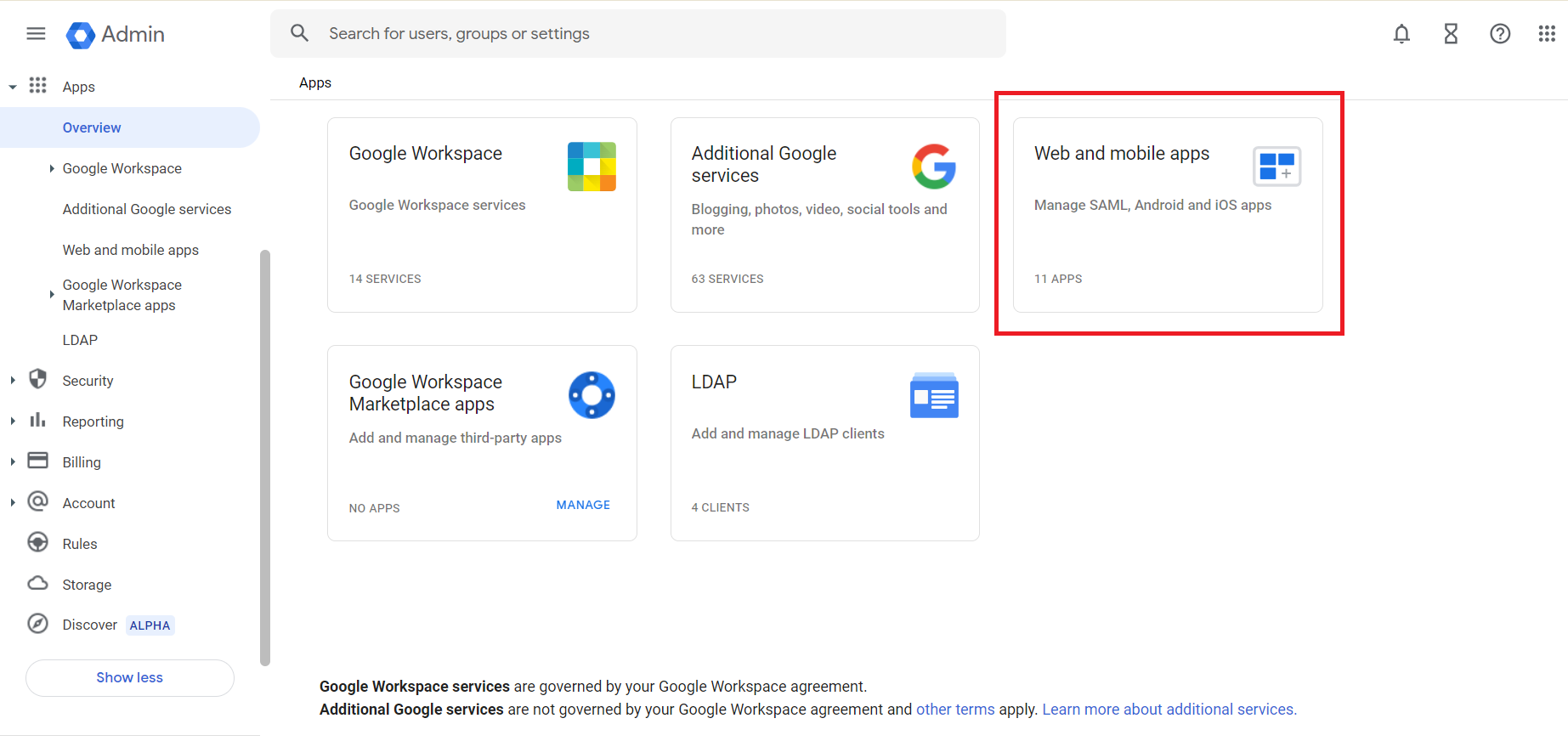Image resolution: width=1568 pixels, height=741 pixels.
Task: Open the tasks hourglass icon
Action: pos(1451,34)
